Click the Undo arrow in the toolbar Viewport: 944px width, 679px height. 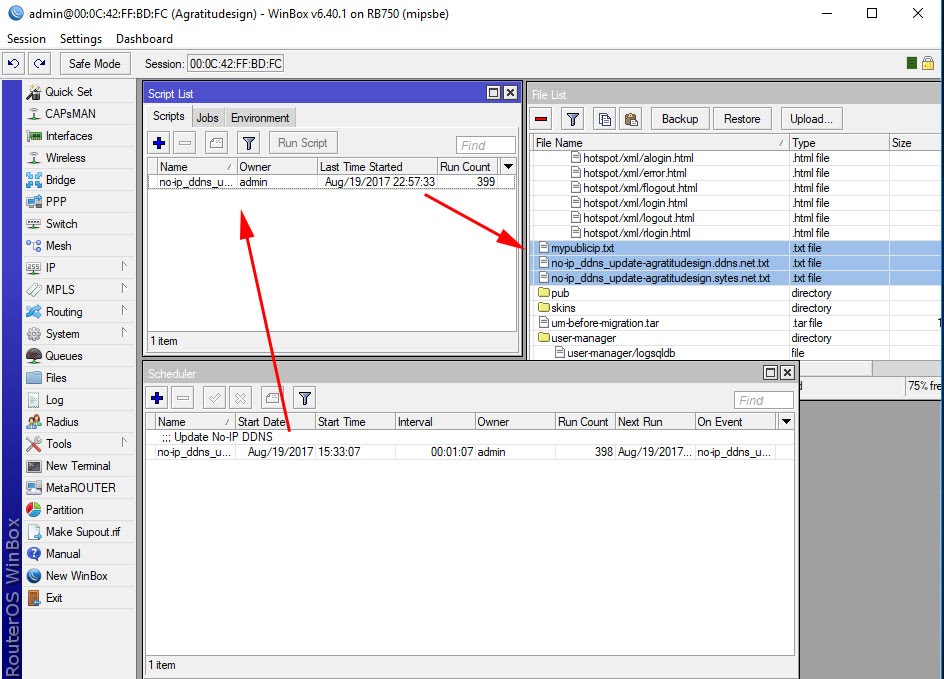(13, 63)
